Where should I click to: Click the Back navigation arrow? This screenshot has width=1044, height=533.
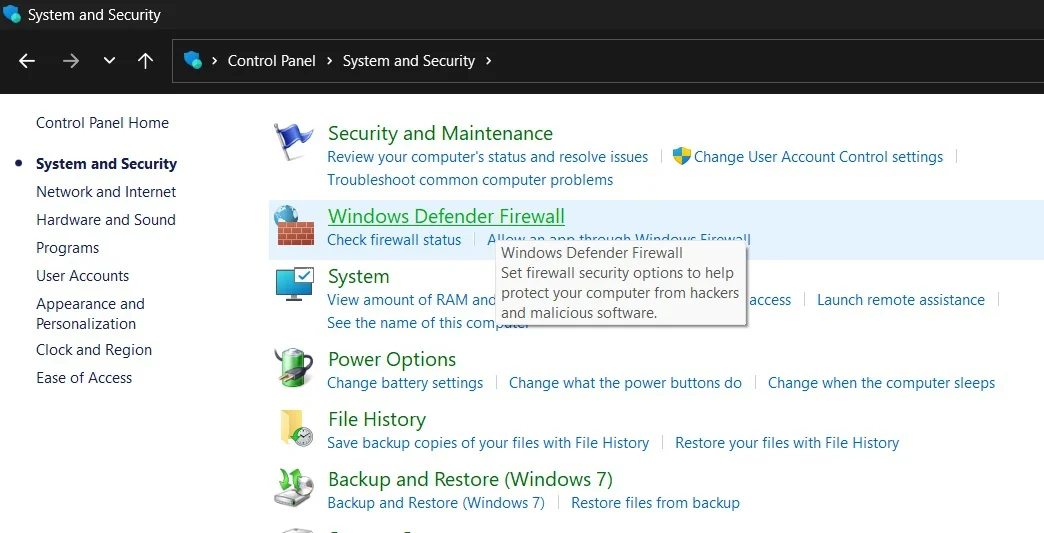(27, 61)
